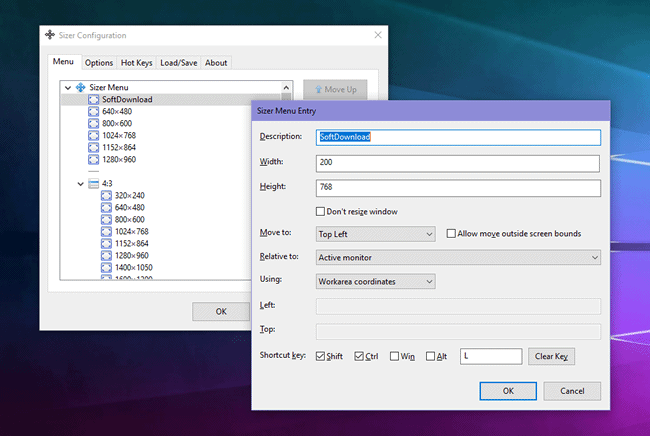650x436 pixels.
Task: Select the 320×240 size icon in the 4:3 group
Action: point(106,196)
